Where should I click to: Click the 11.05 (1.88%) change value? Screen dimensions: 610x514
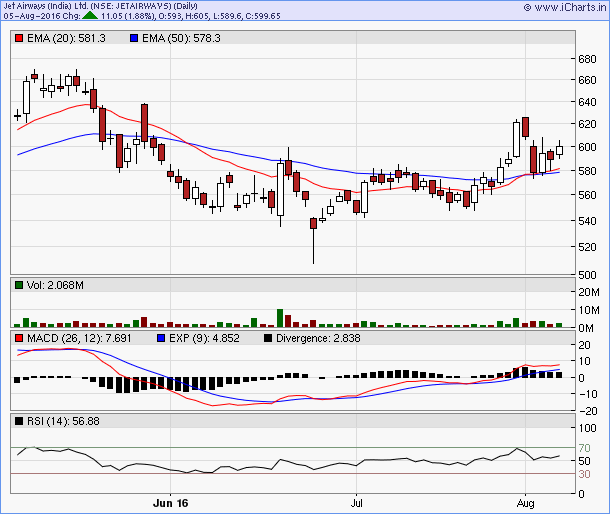[x=128, y=16]
